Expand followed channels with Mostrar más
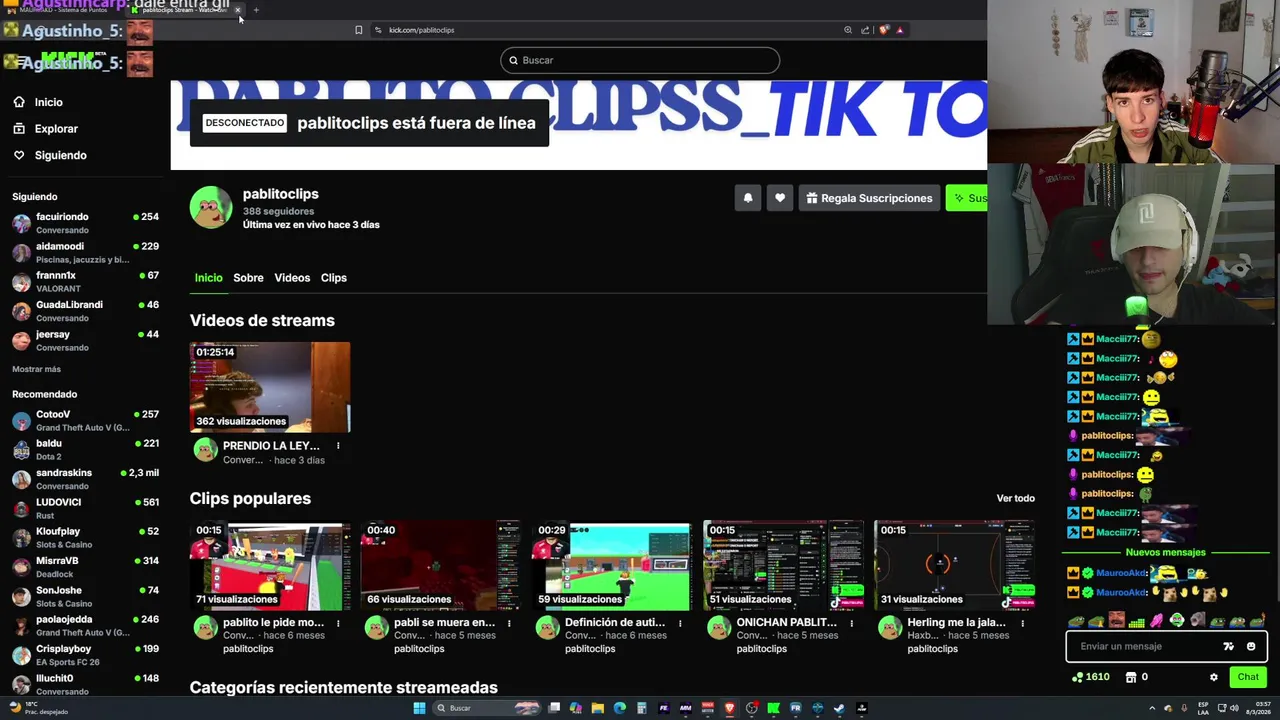The image size is (1280, 720). pos(36,369)
